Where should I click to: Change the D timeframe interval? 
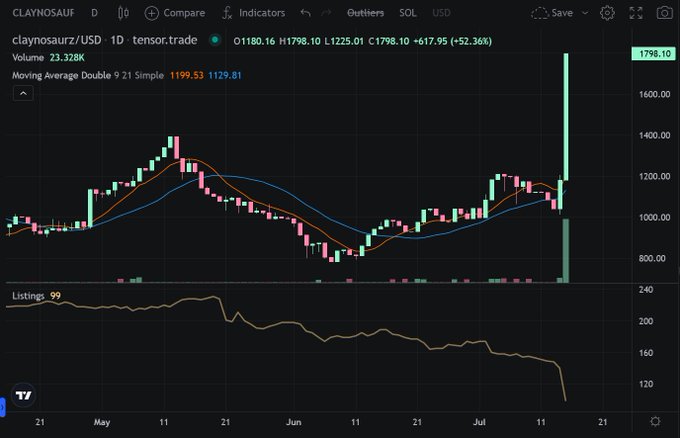94,13
